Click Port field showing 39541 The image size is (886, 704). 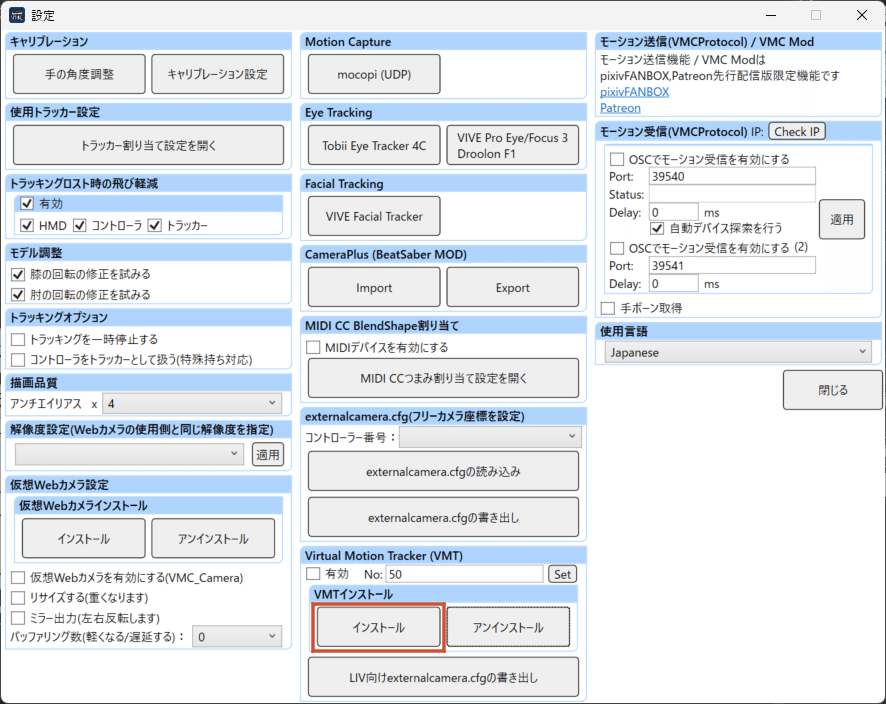click(732, 266)
